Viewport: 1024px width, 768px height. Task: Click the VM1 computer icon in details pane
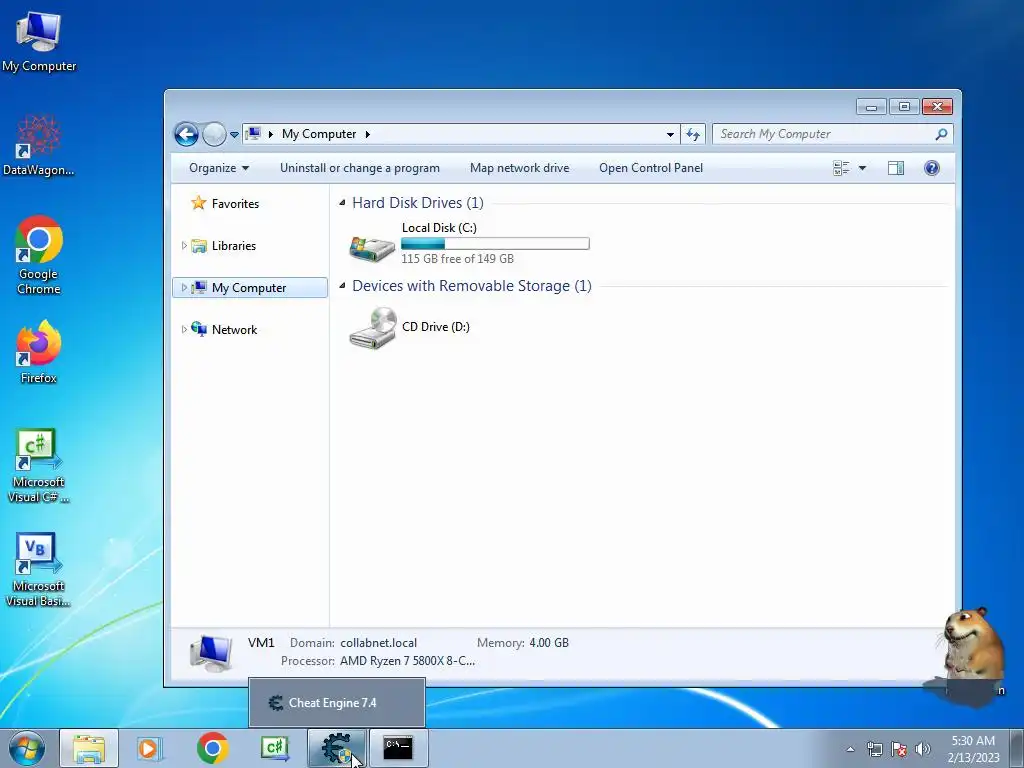pos(211,652)
